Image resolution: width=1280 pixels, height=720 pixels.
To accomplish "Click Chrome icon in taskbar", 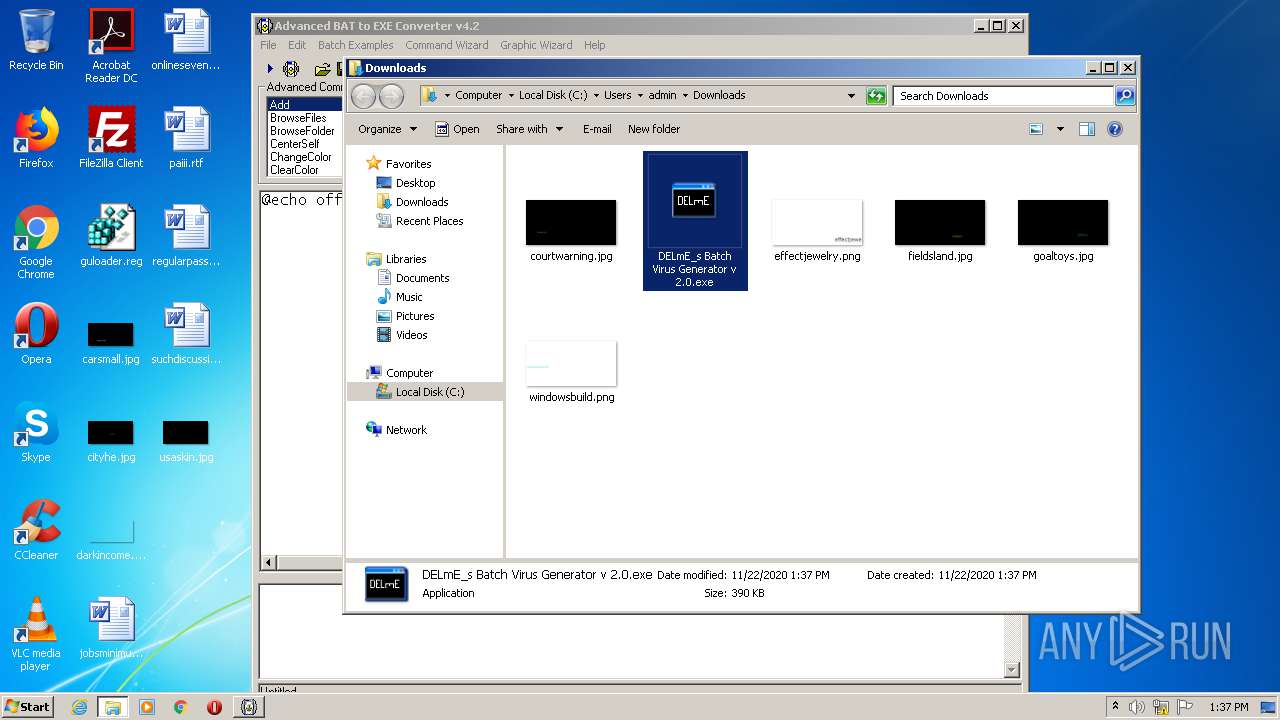I will 180,707.
